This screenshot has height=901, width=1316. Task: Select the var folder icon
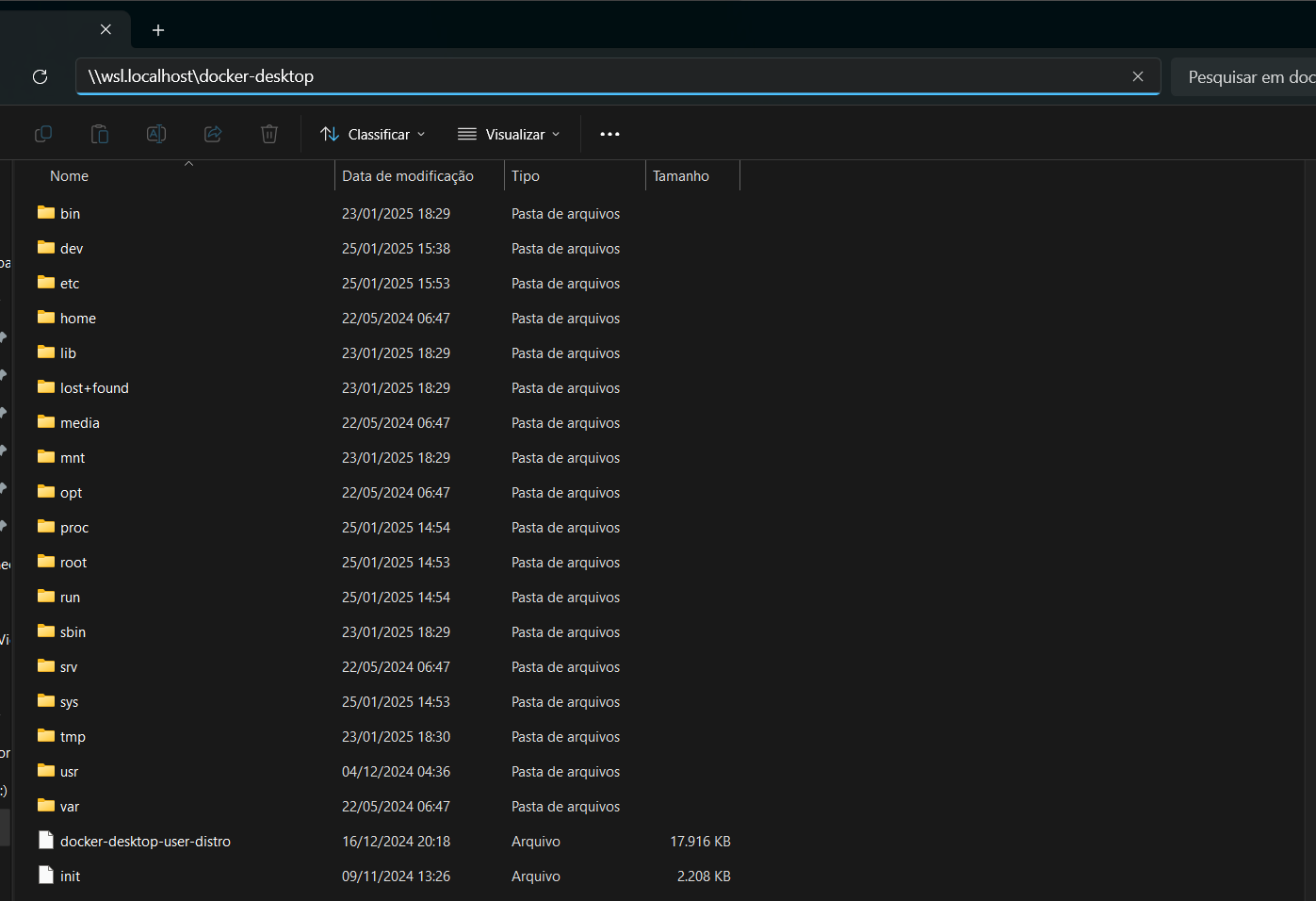click(46, 806)
